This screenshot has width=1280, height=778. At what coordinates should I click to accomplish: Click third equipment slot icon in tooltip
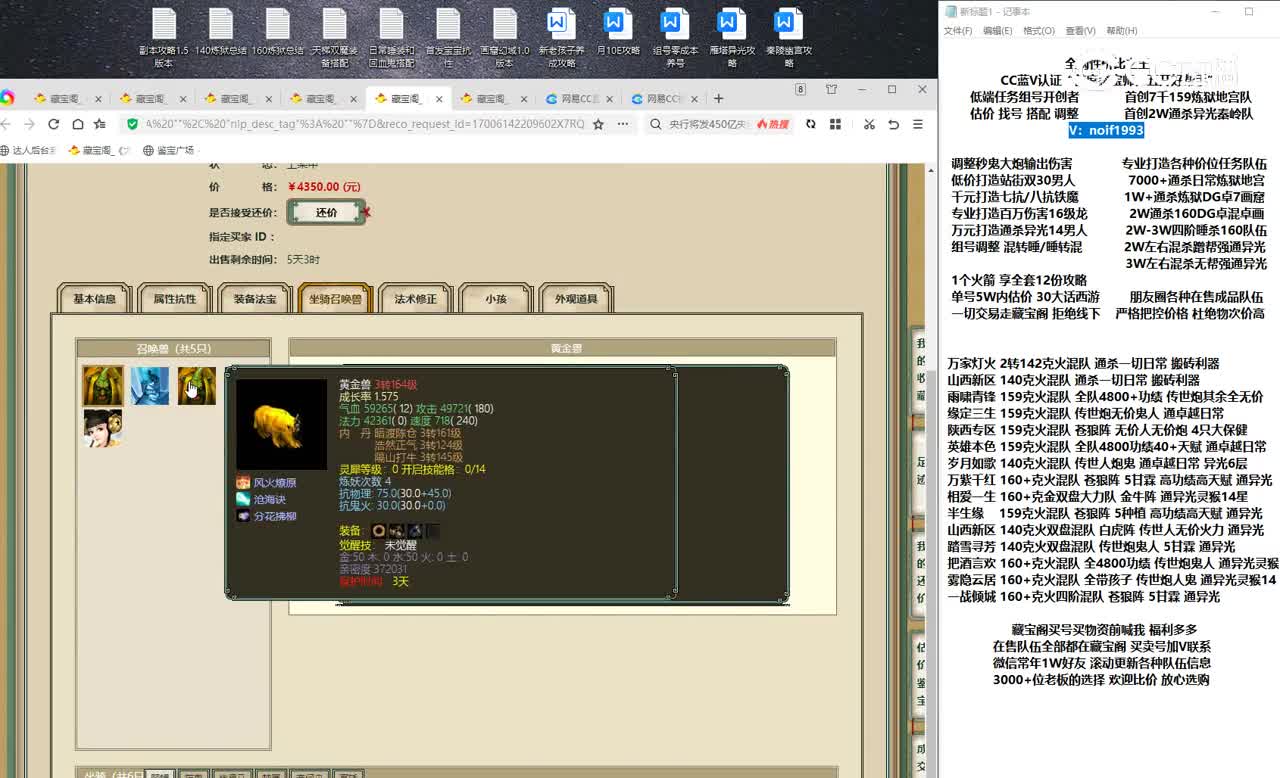[415, 531]
